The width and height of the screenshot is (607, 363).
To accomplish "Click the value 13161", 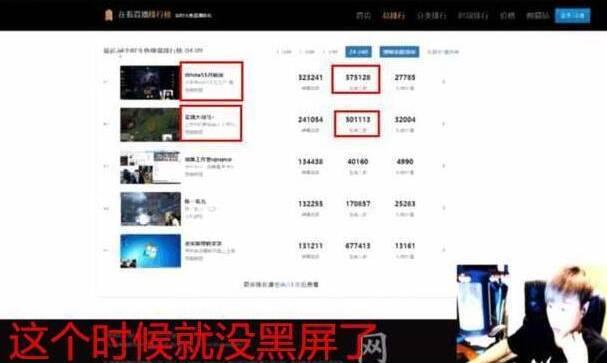I will (x=405, y=246).
